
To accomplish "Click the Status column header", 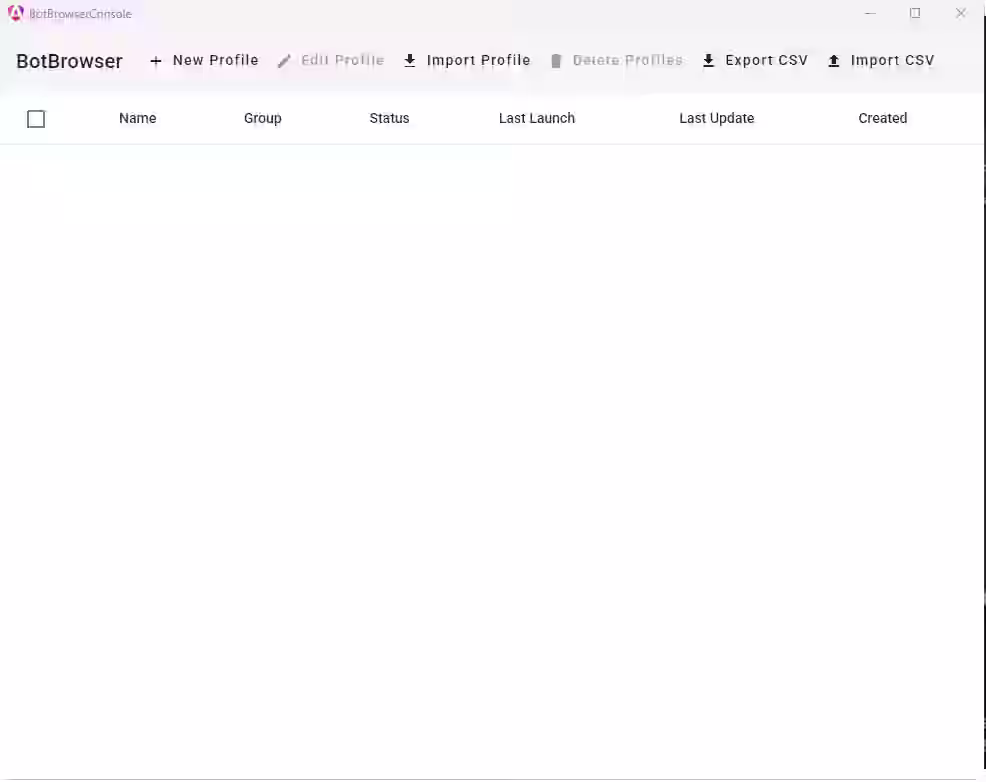I will tap(389, 118).
